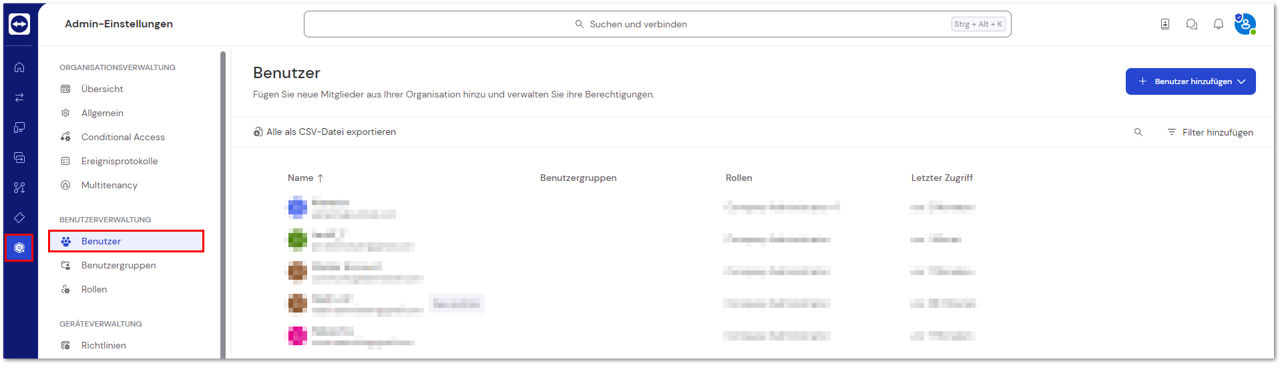
Task: Open Conditional Access menu item
Action: pos(122,137)
